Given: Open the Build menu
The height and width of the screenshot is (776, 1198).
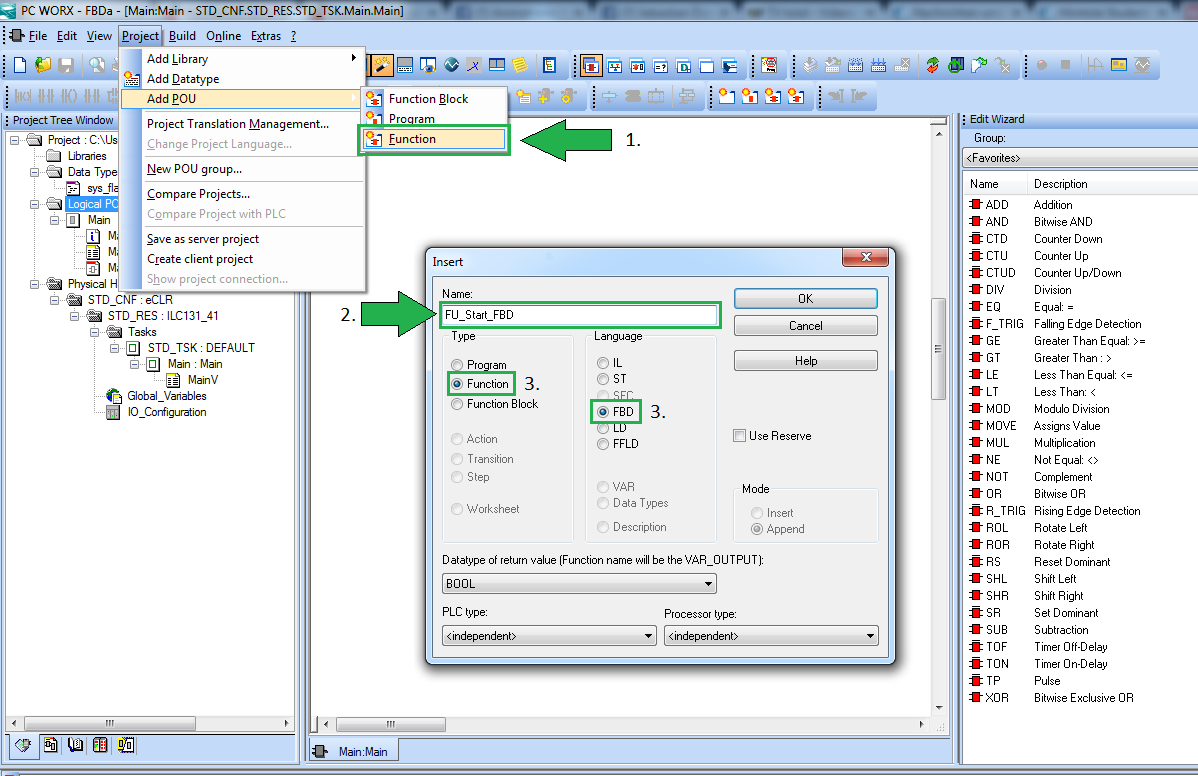Looking at the screenshot, I should coord(182,36).
